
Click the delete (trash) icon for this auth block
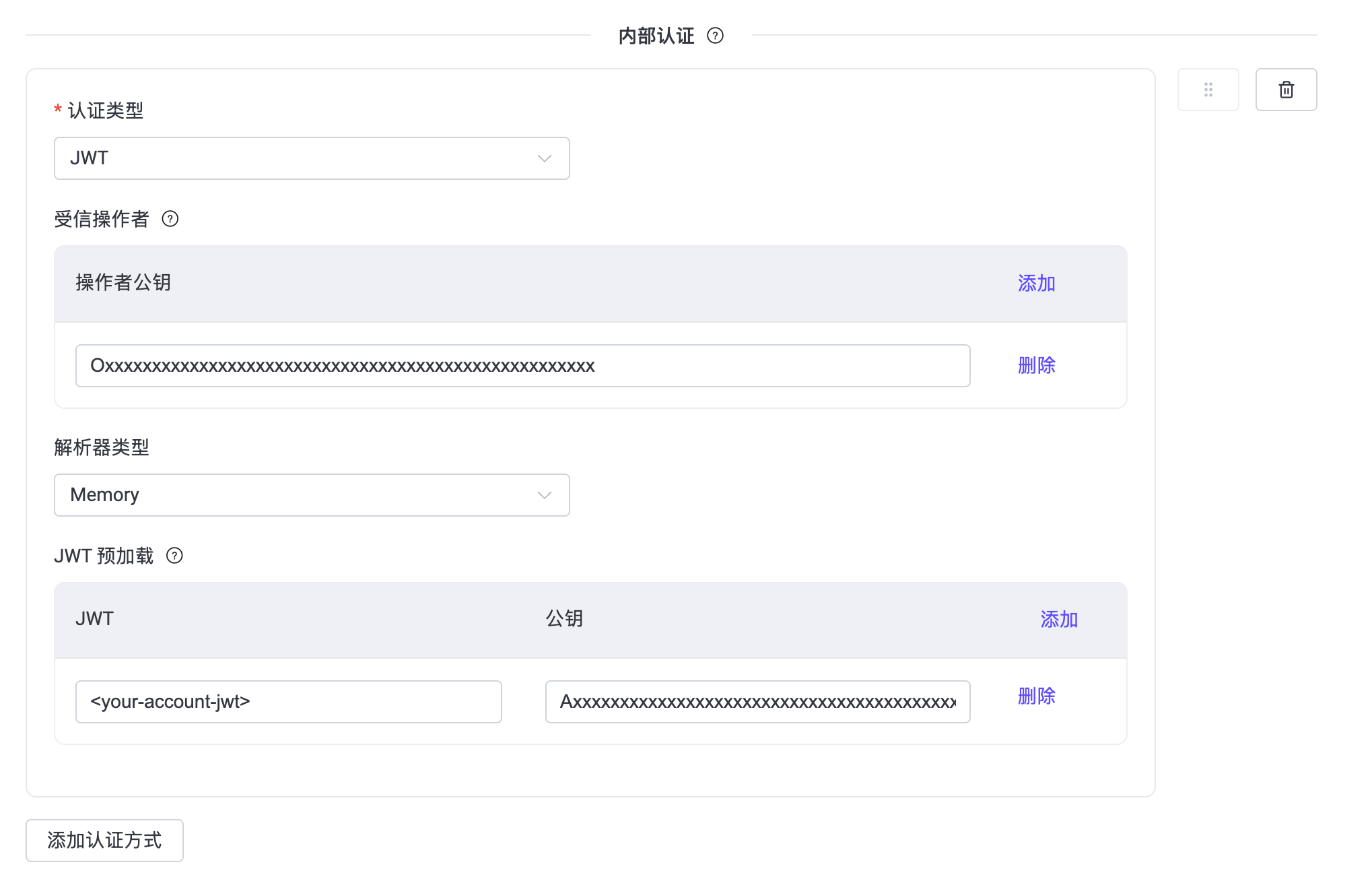coord(1286,89)
